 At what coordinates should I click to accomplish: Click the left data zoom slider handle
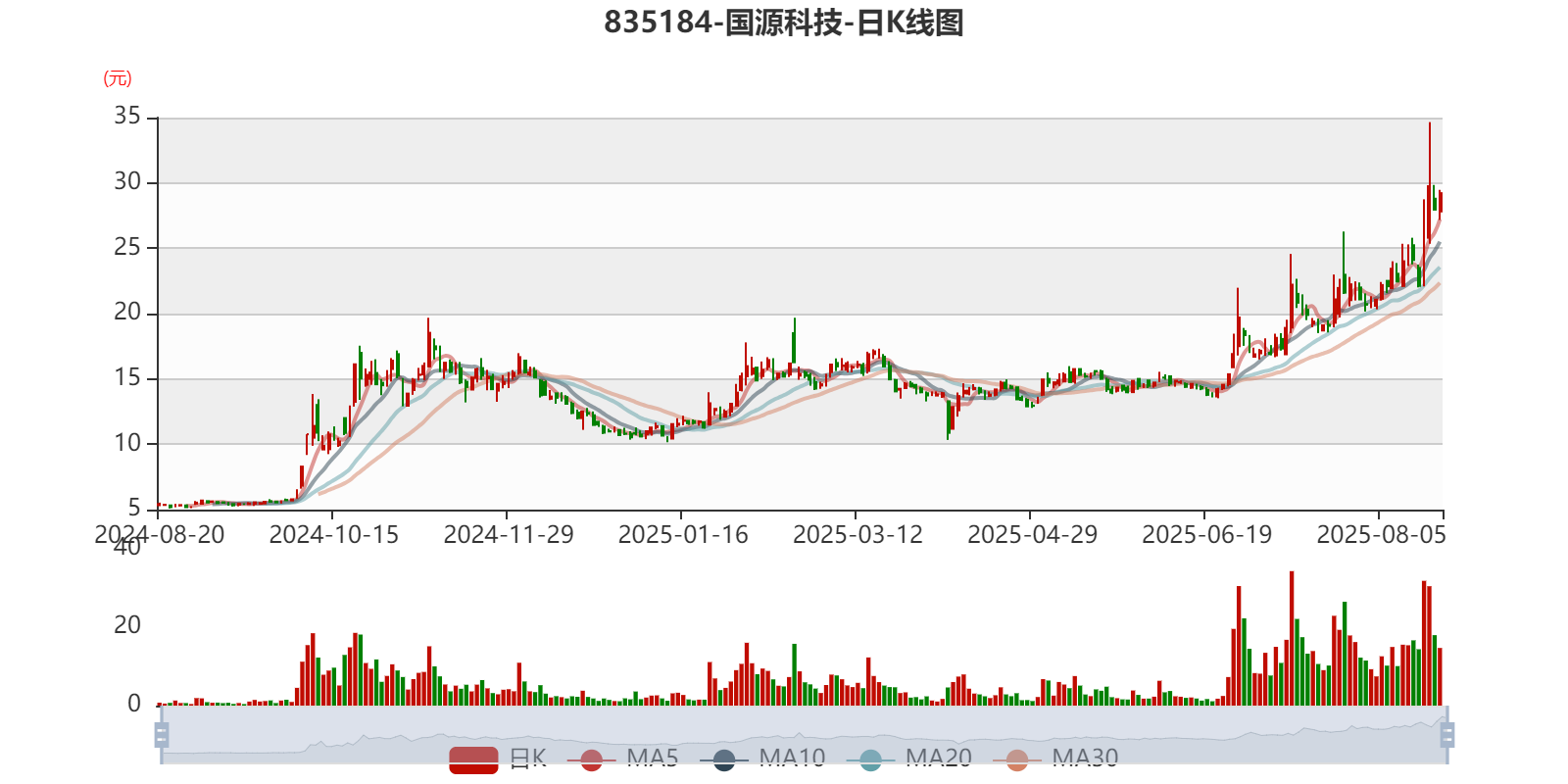162,734
